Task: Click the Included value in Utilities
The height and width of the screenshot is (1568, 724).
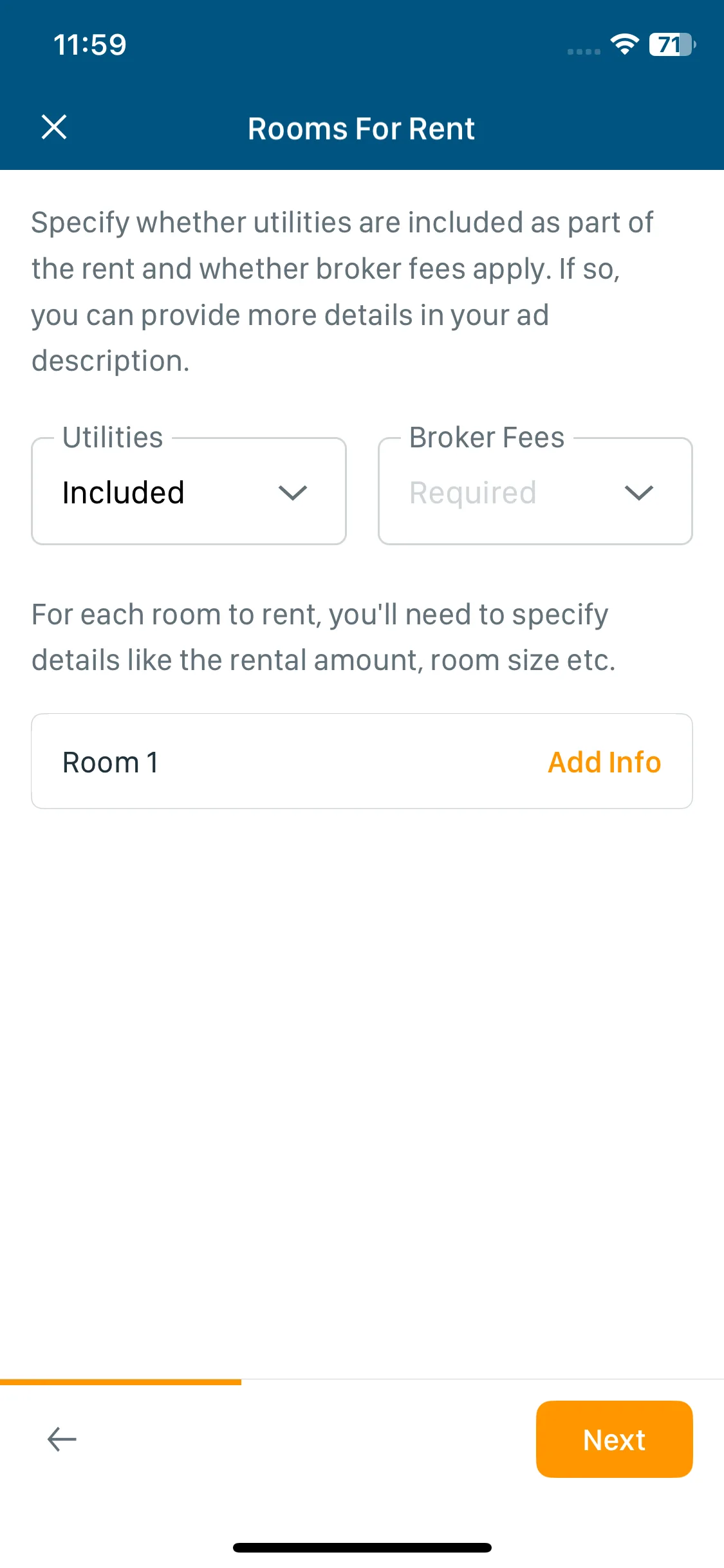Action: point(124,493)
